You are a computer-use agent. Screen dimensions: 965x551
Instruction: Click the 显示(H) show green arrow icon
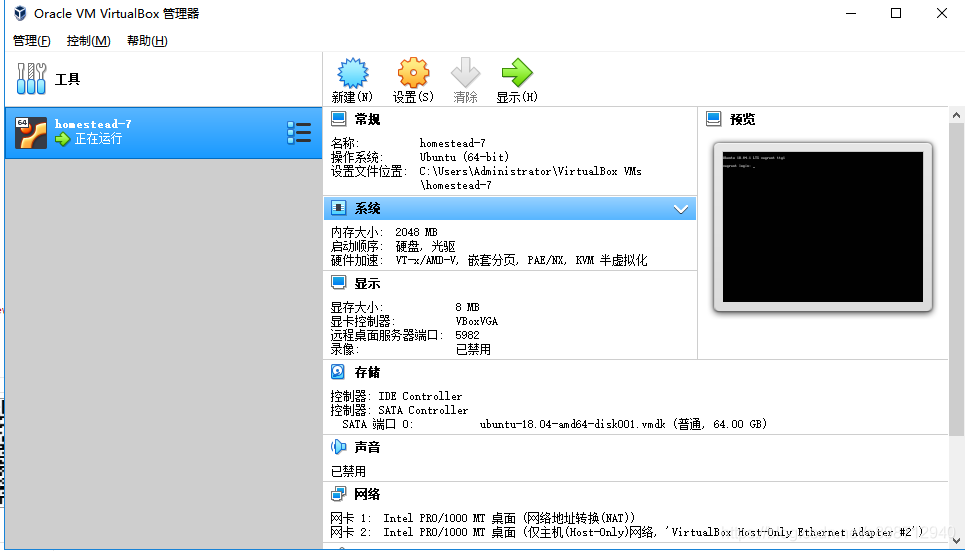click(x=517, y=73)
